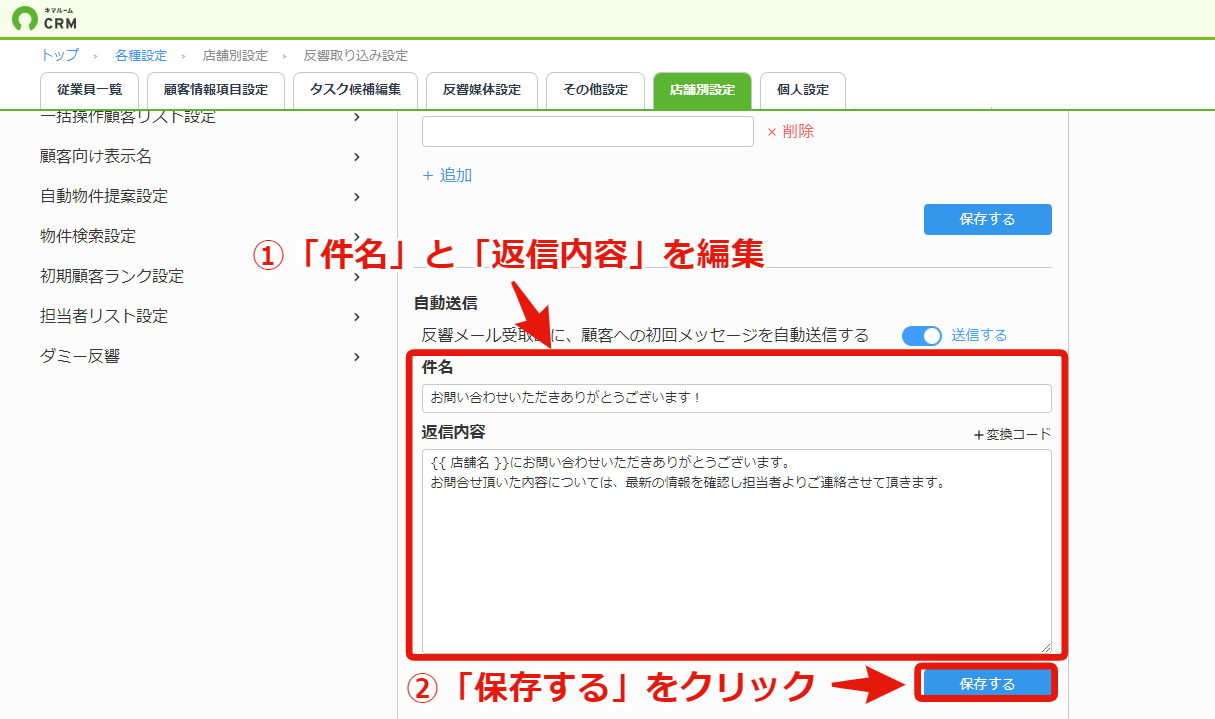The height and width of the screenshot is (719, 1215).
Task: Click the bottom 保存する button
Action: [x=987, y=684]
